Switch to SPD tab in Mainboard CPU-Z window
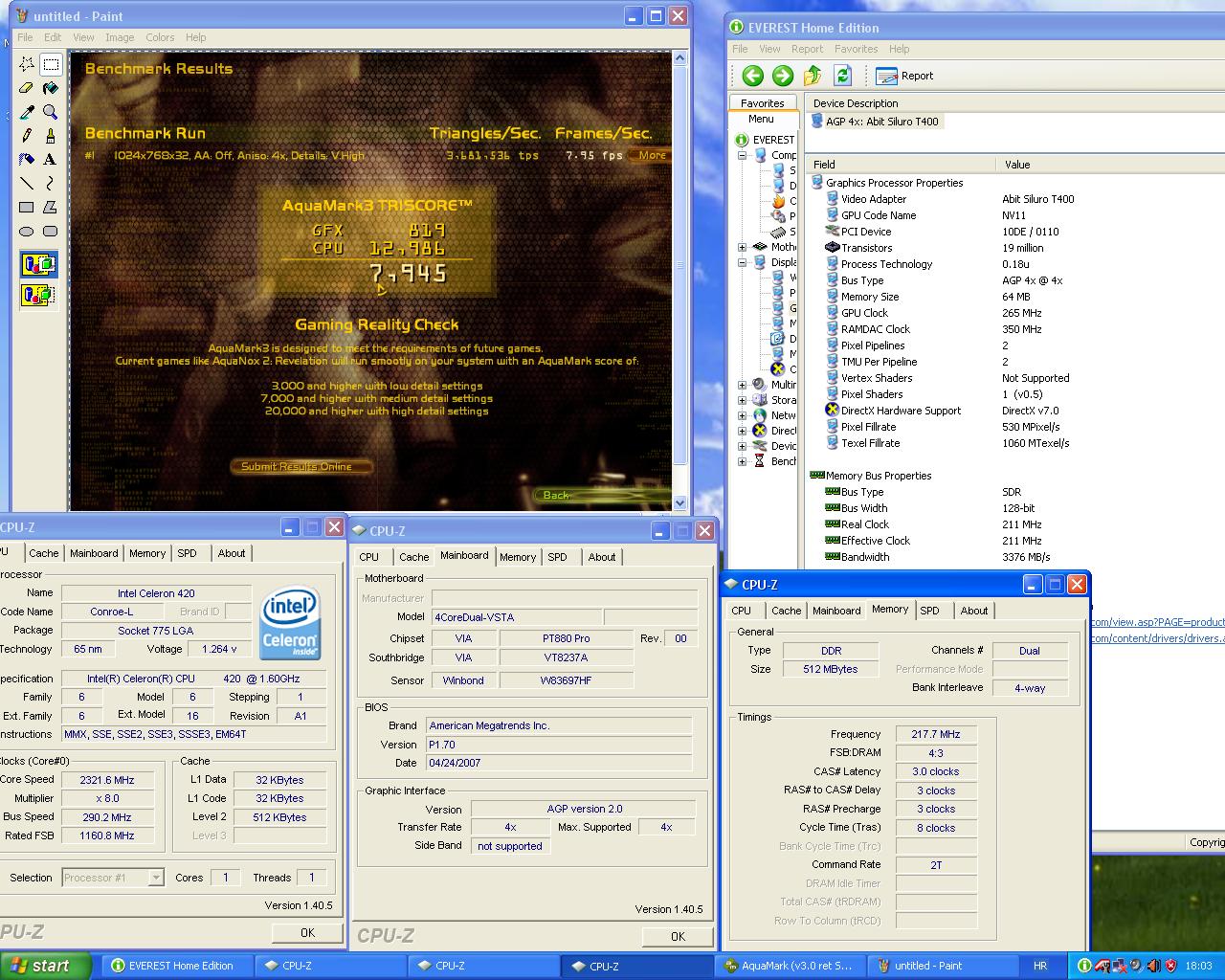The height and width of the screenshot is (980, 1225). pos(558,557)
